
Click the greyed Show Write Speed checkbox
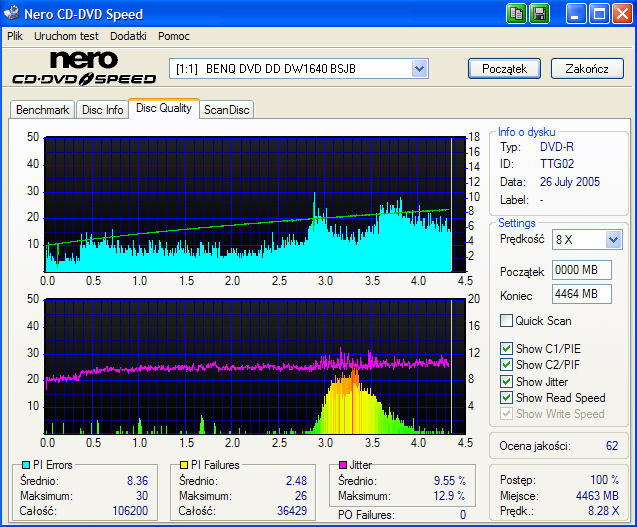[x=506, y=414]
